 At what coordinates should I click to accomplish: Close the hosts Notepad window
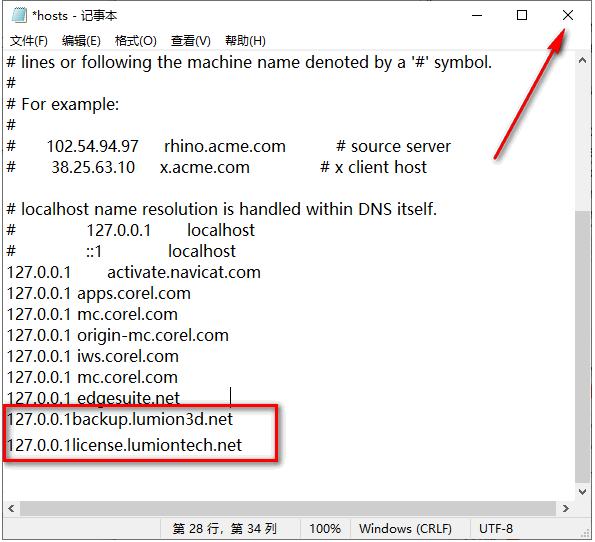pos(568,16)
